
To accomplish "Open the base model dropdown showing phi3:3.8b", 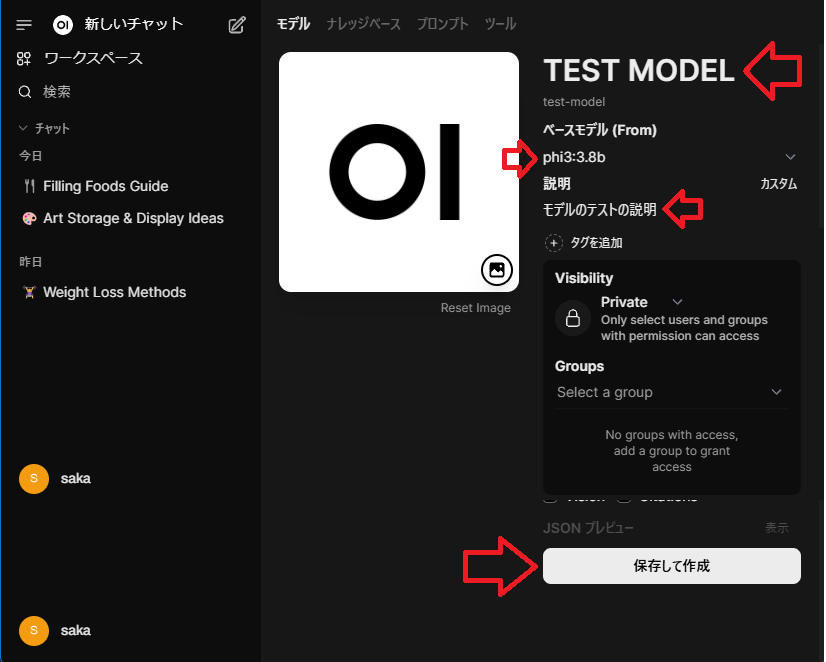I will (x=670, y=157).
